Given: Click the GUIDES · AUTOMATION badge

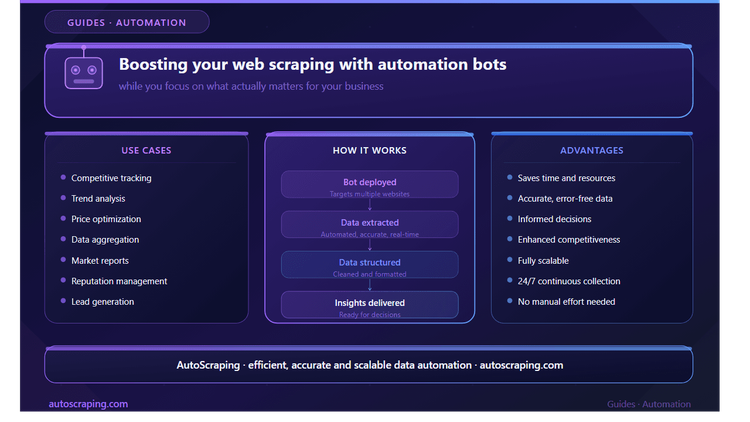Looking at the screenshot, I should [127, 22].
